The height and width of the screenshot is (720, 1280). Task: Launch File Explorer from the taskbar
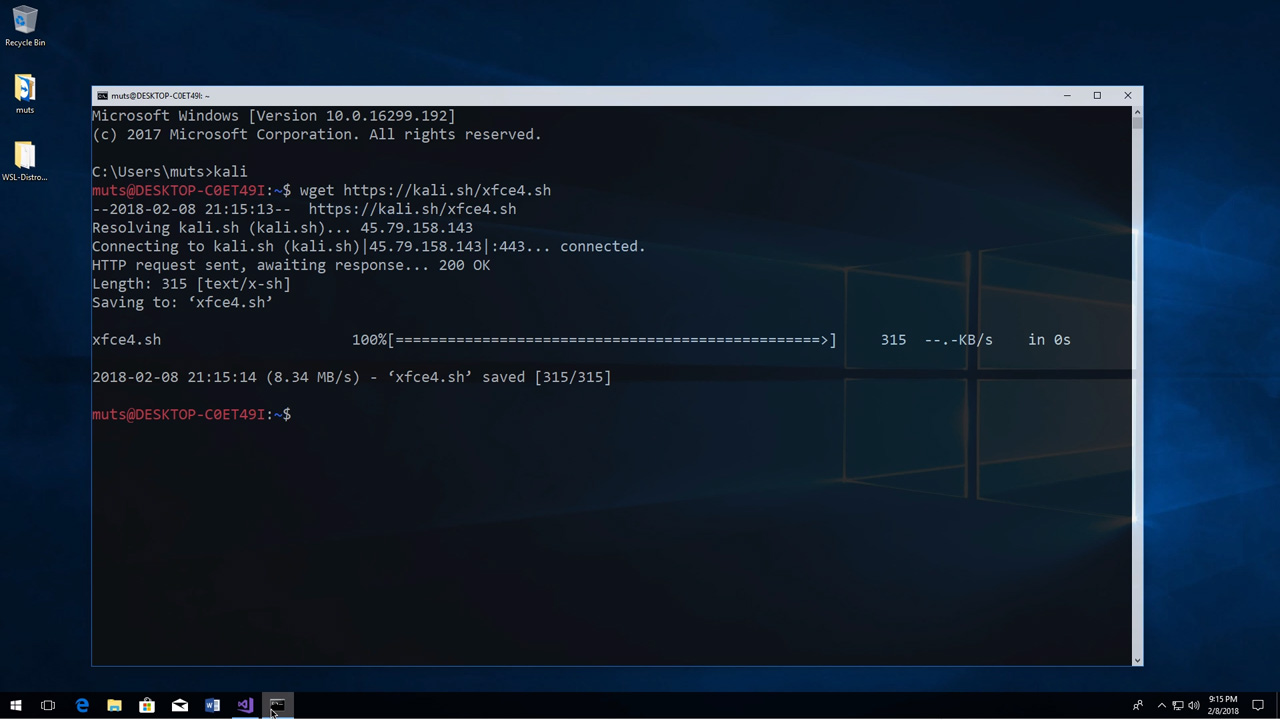(x=114, y=706)
